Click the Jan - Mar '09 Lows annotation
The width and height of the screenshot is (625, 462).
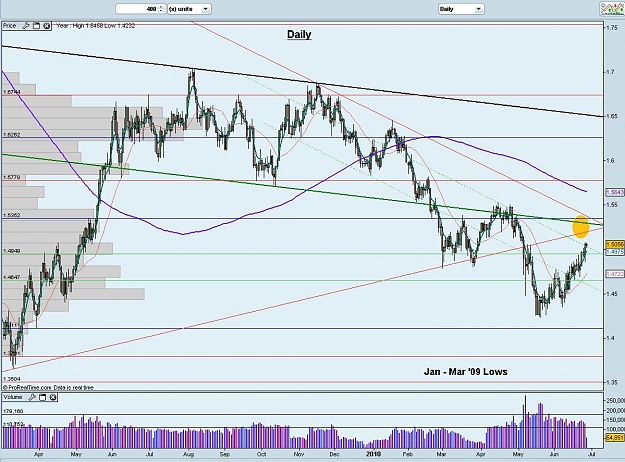click(466, 372)
